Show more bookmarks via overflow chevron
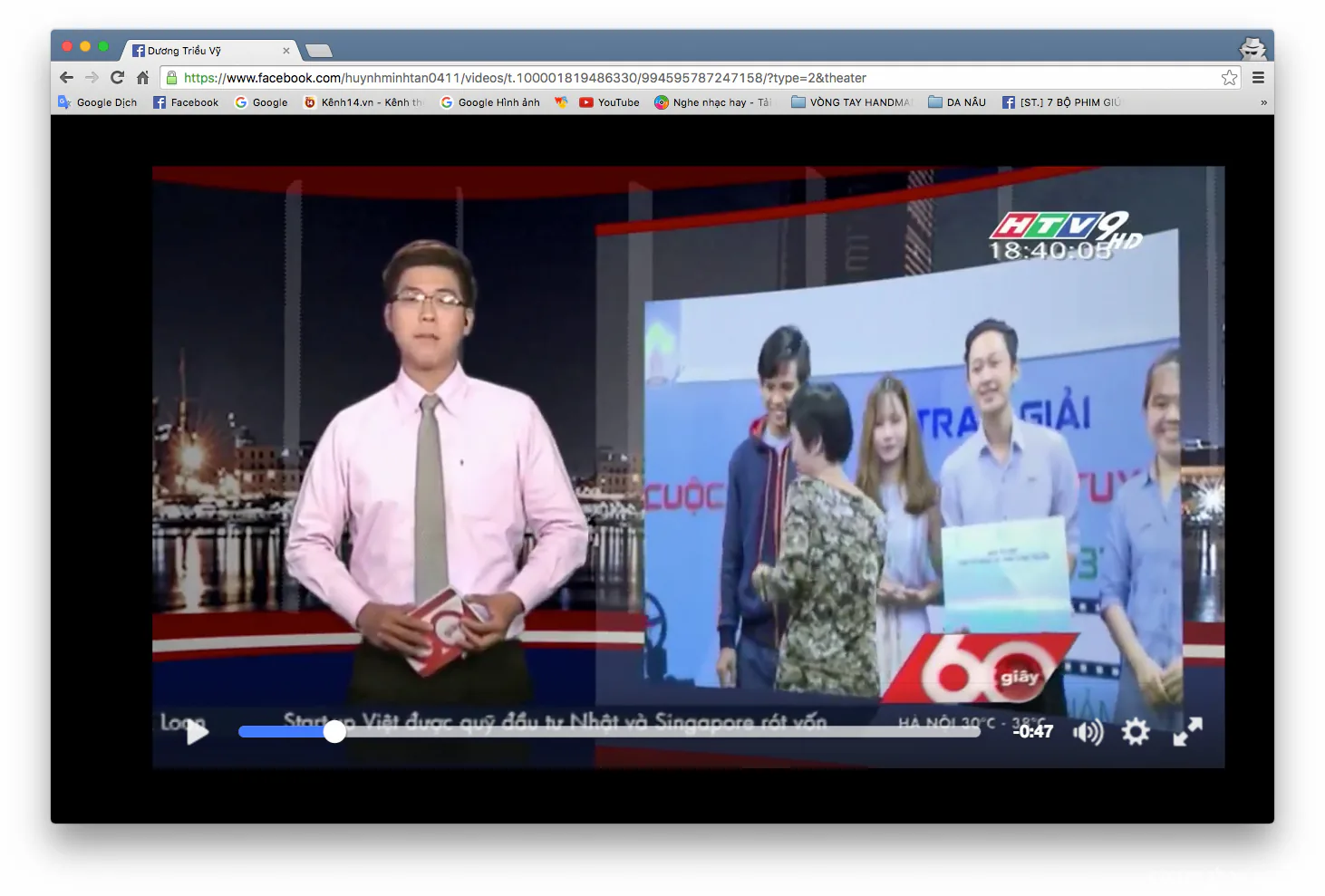The width and height of the screenshot is (1325, 896). [x=1263, y=102]
